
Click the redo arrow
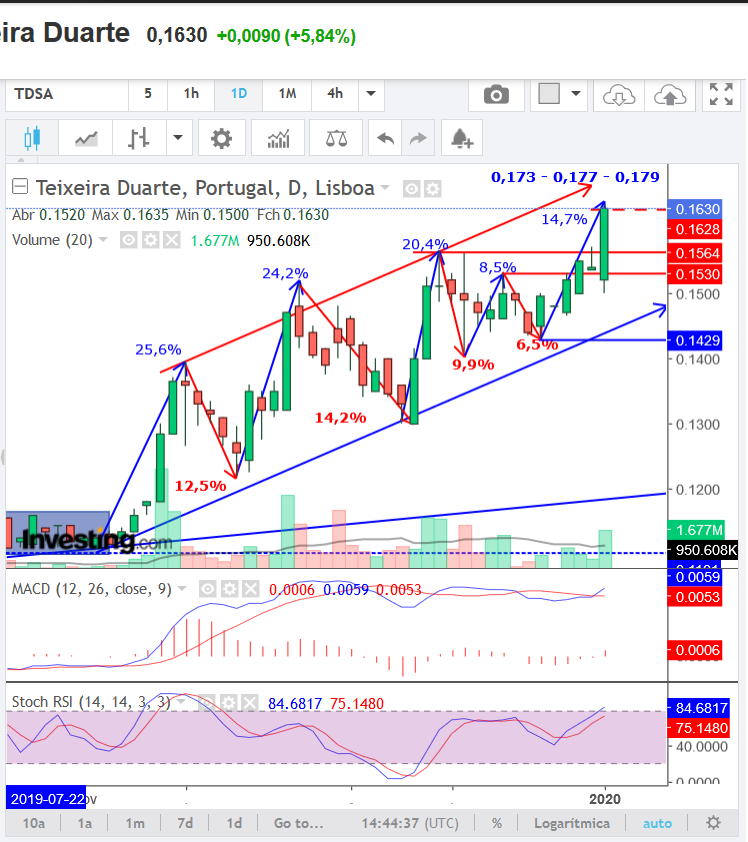point(418,138)
